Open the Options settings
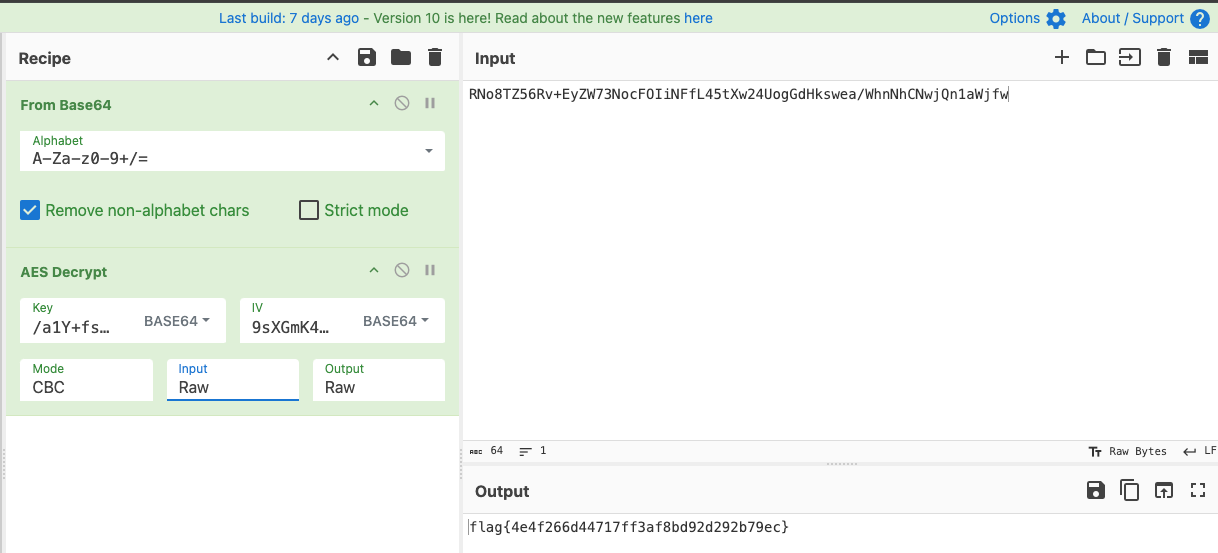Screen dimensions: 1218x553 pyautogui.click(x=1027, y=18)
